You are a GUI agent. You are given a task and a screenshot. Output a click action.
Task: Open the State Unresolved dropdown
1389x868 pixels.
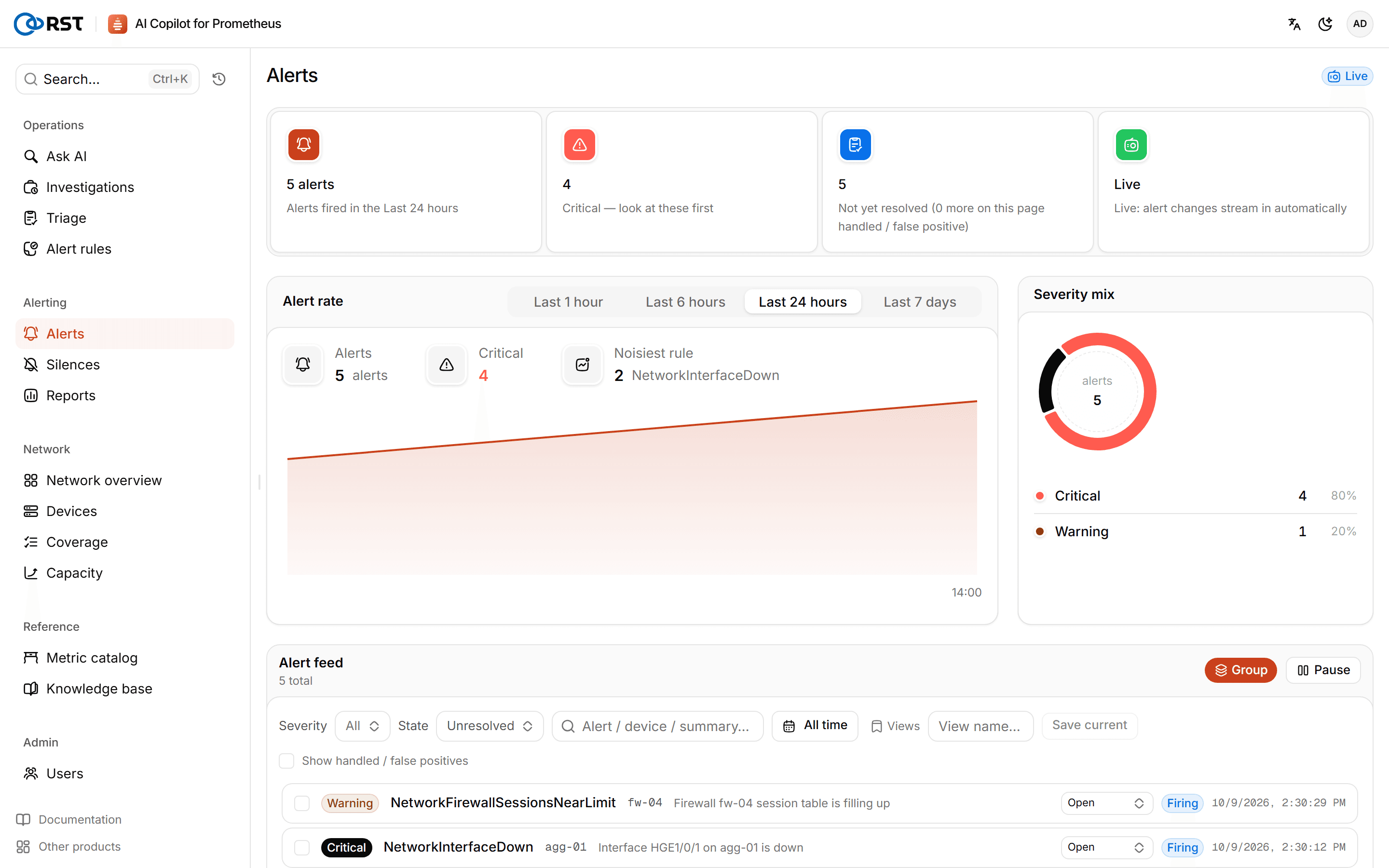(x=490, y=726)
